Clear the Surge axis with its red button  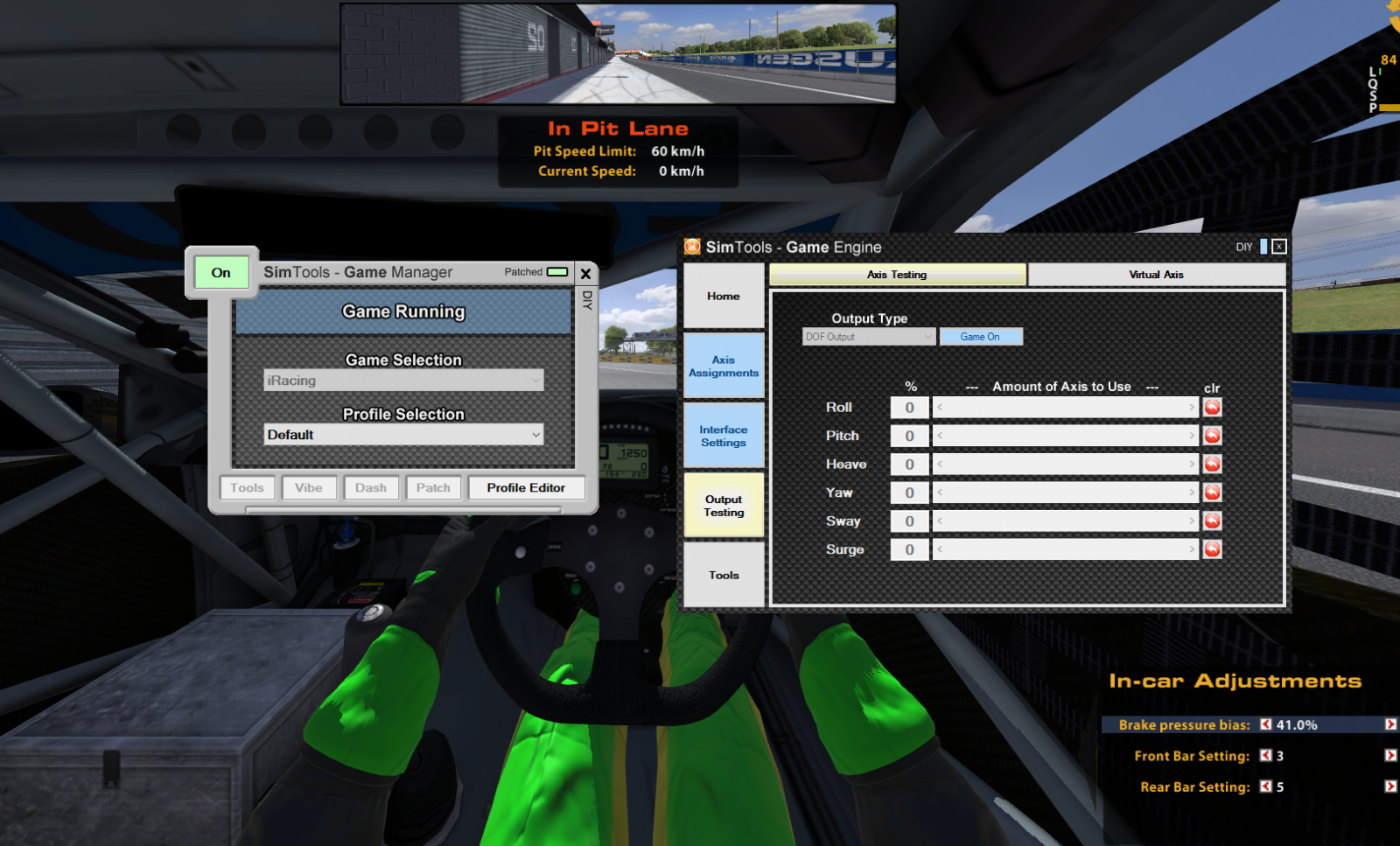[1212, 549]
